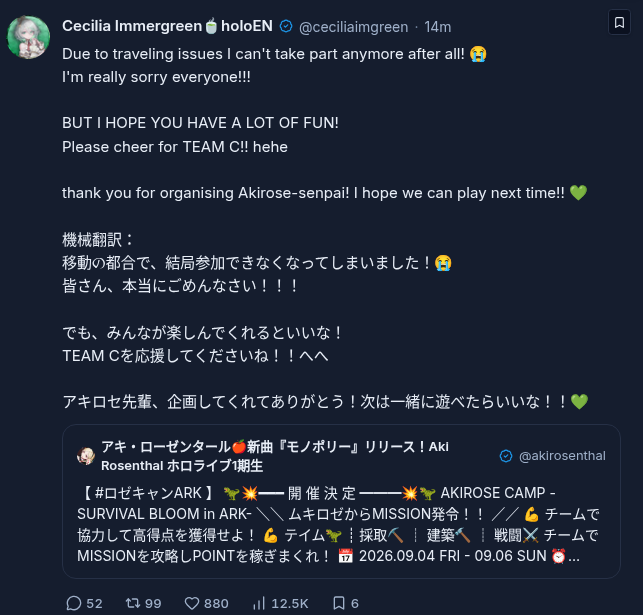Open Cecilia Immergreen's profile avatar

tap(29, 37)
